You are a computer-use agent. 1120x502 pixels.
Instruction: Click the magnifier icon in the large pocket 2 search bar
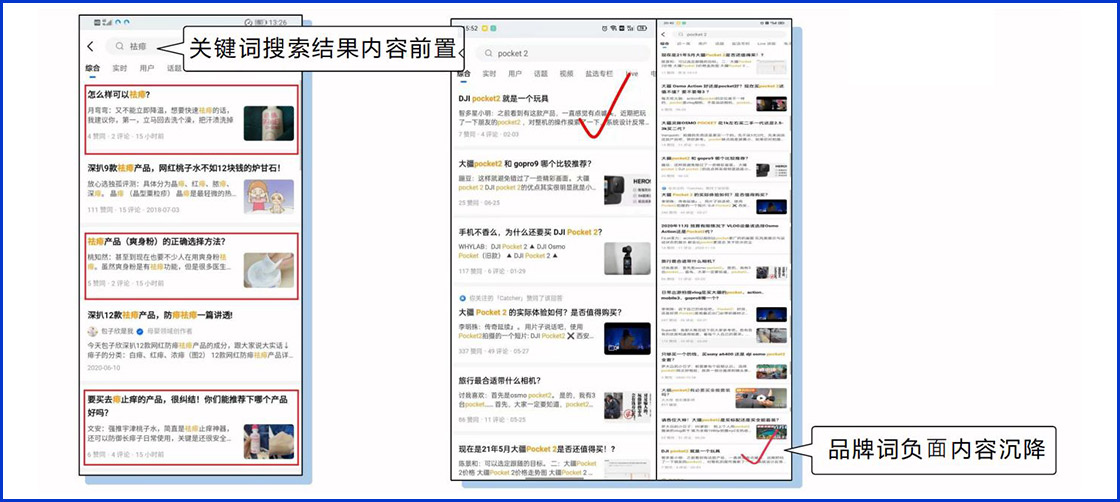[489, 53]
